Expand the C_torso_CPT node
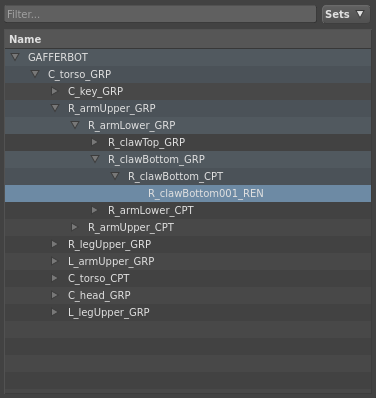376x398 pixels. (x=55, y=278)
